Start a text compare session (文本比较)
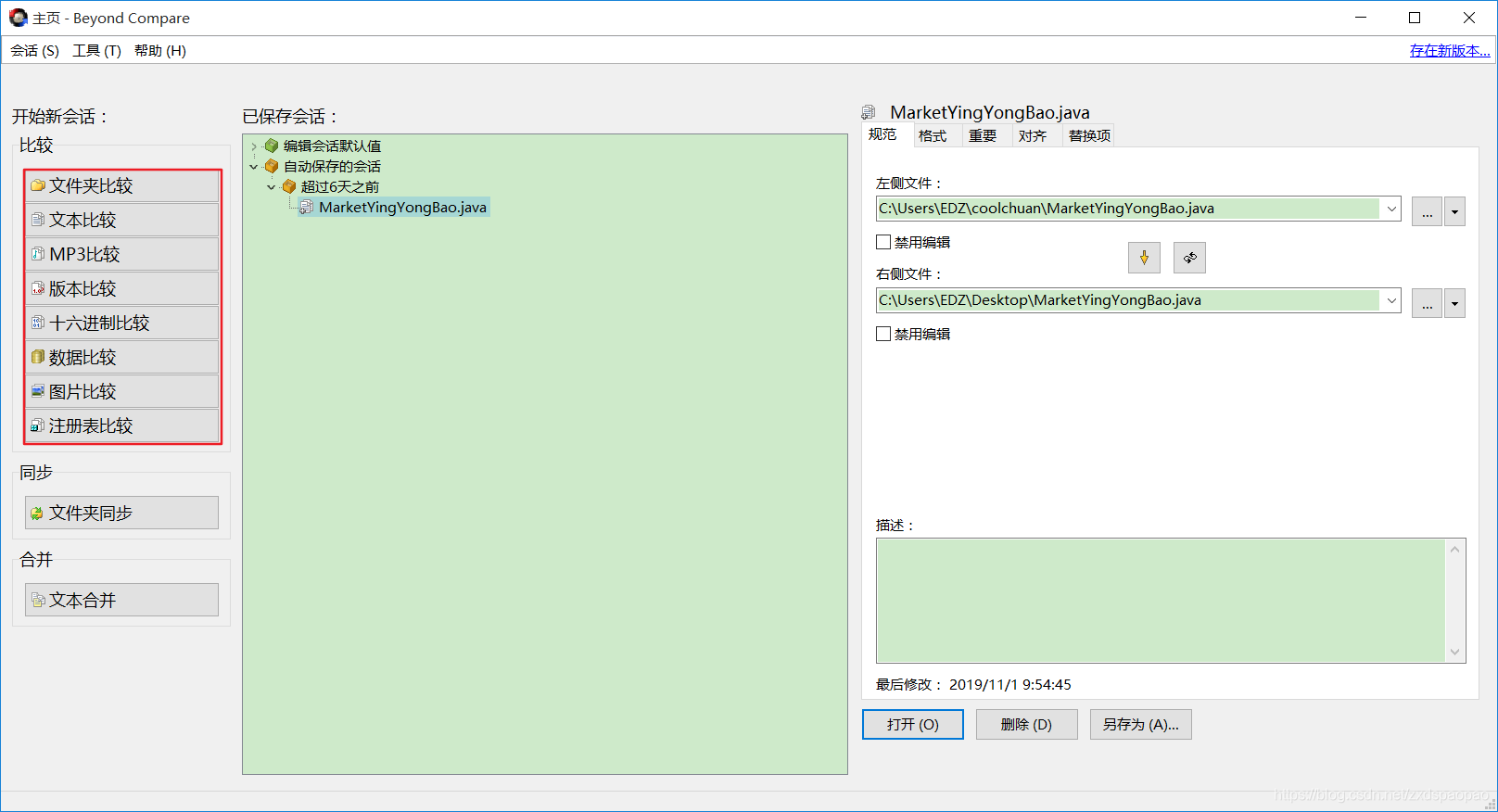 (x=121, y=220)
